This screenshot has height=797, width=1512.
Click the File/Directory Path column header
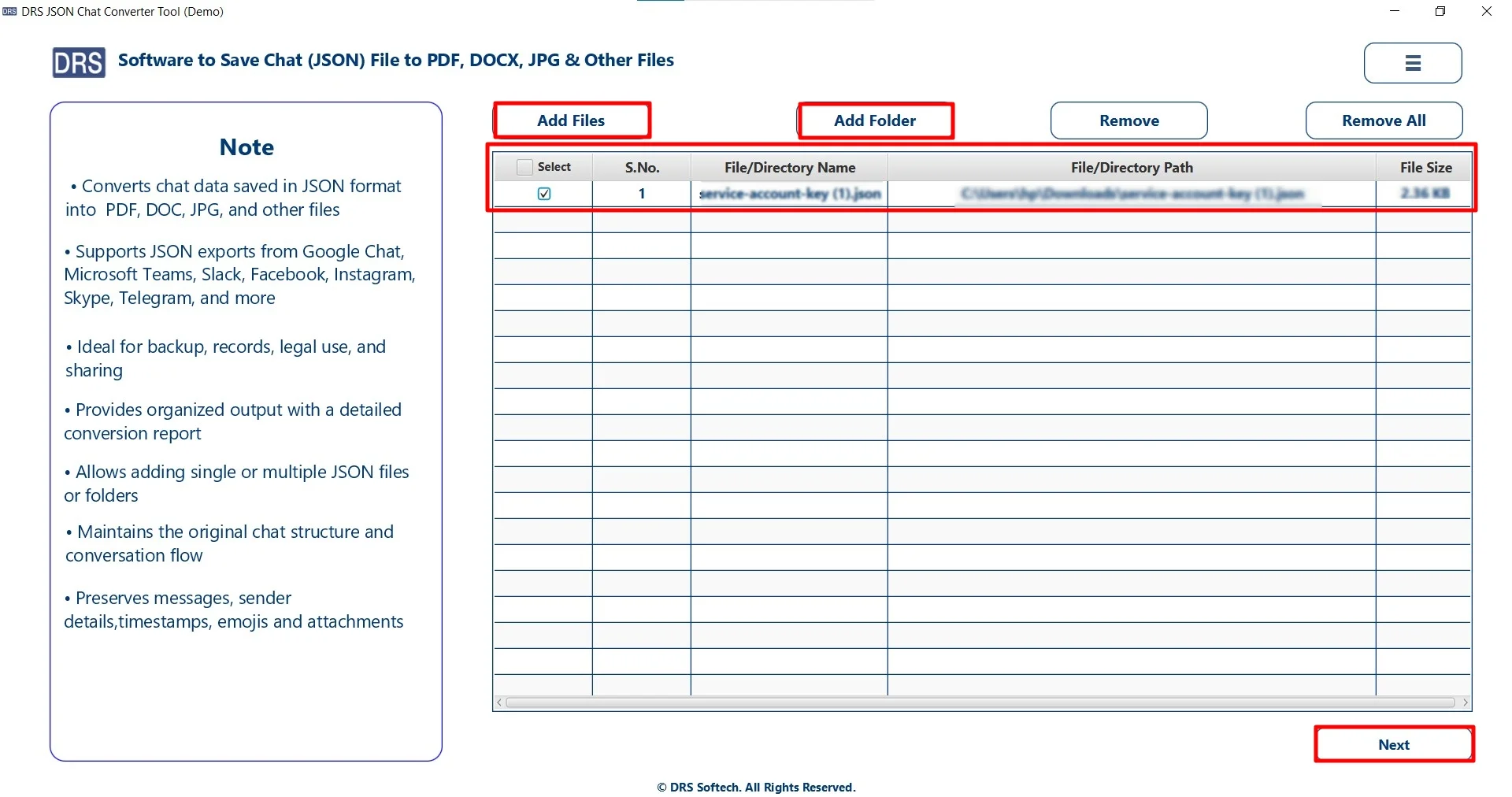click(x=1132, y=167)
